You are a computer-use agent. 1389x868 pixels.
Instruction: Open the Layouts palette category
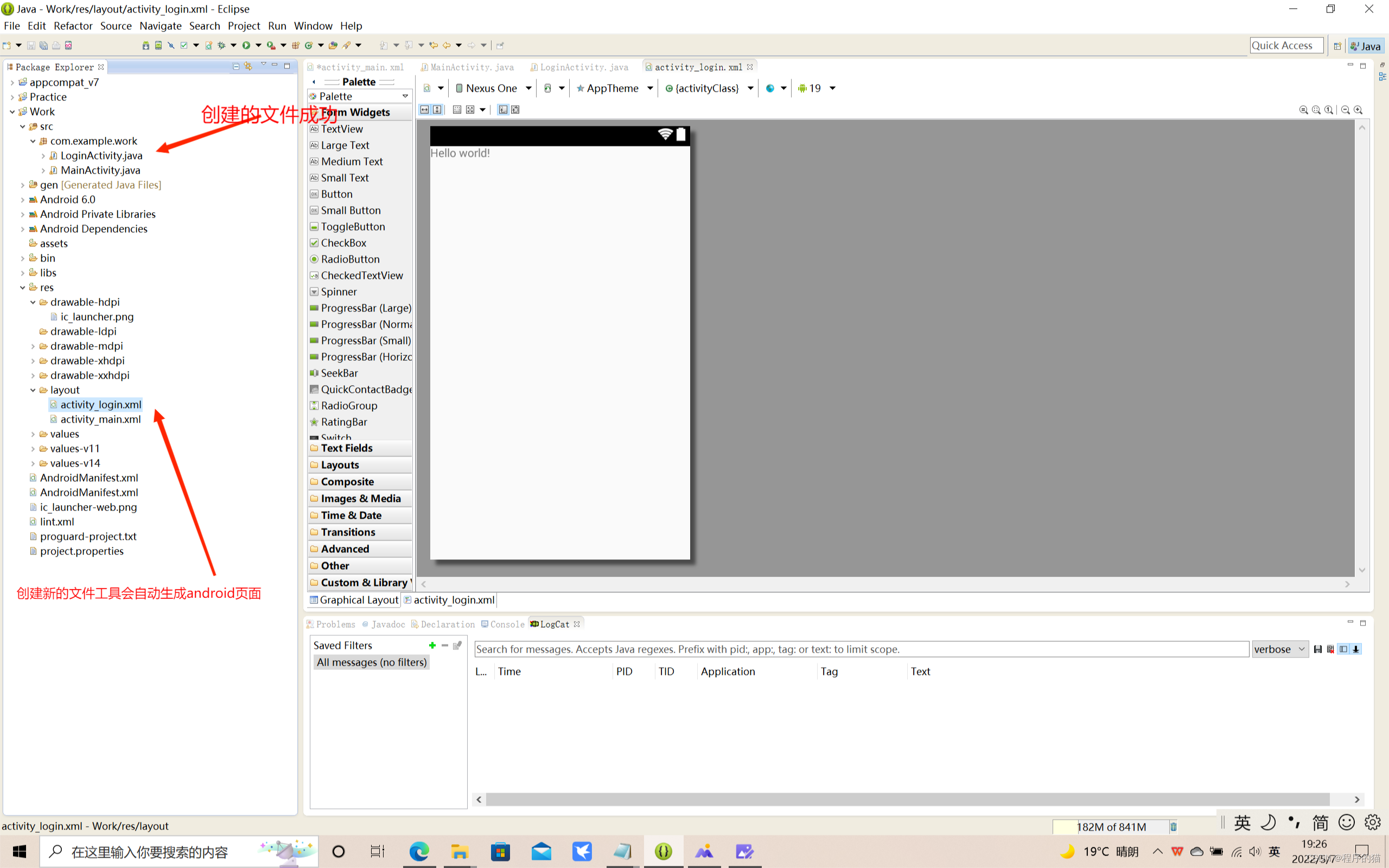coord(340,465)
